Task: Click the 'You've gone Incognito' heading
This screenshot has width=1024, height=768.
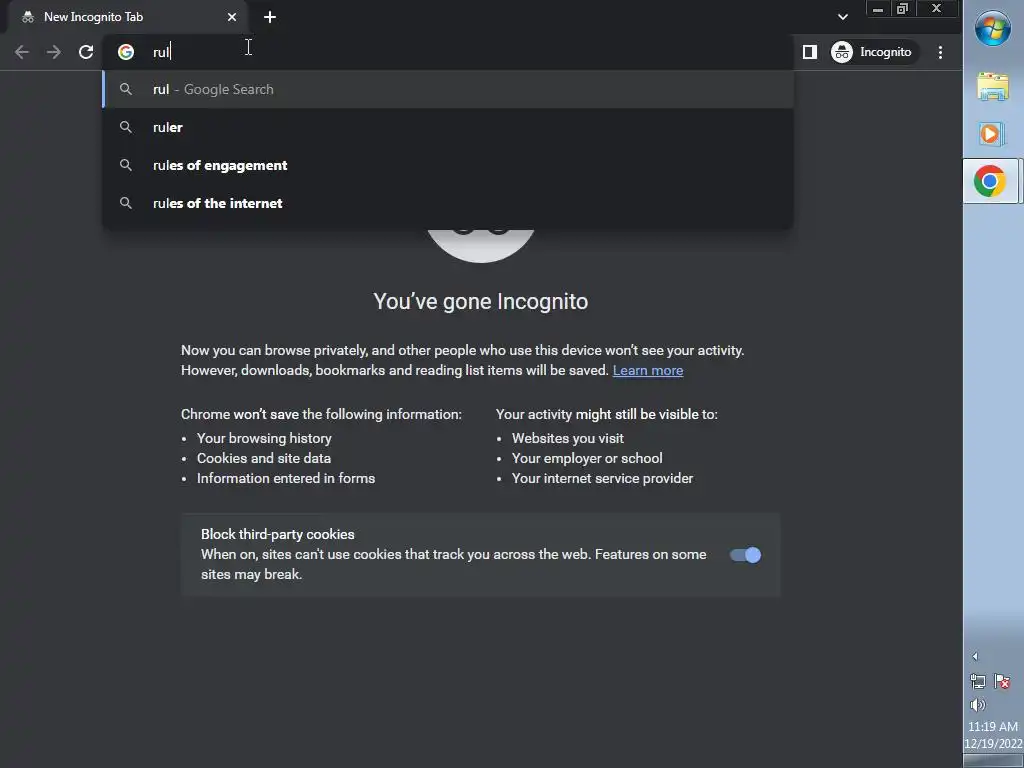Action: [x=481, y=302]
